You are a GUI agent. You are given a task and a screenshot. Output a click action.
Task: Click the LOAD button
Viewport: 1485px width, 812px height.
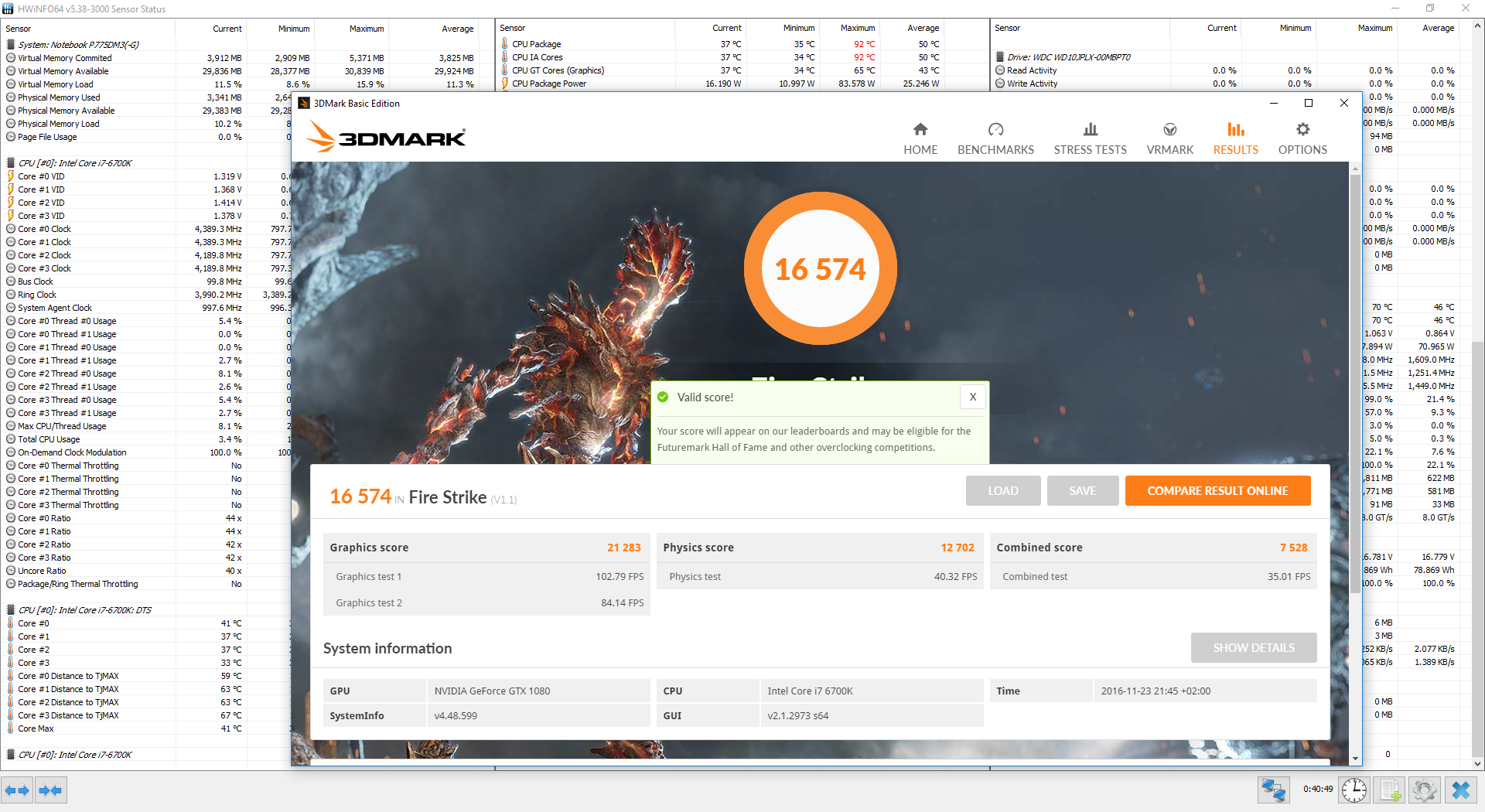(1003, 491)
